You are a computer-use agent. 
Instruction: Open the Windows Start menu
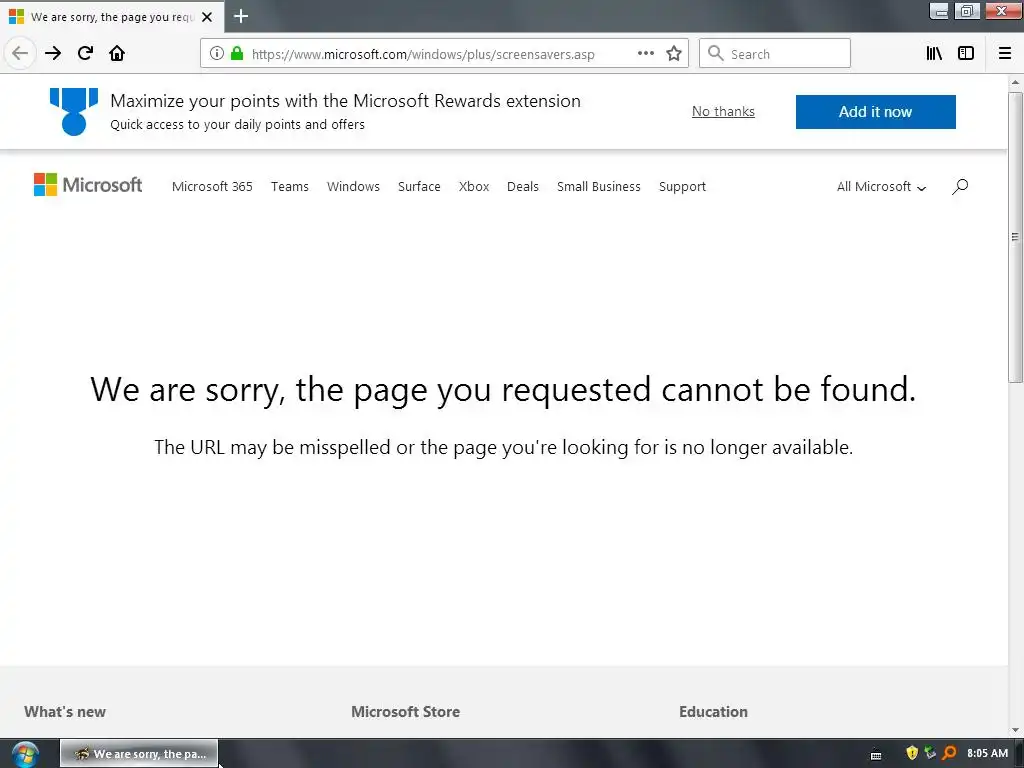(24, 754)
